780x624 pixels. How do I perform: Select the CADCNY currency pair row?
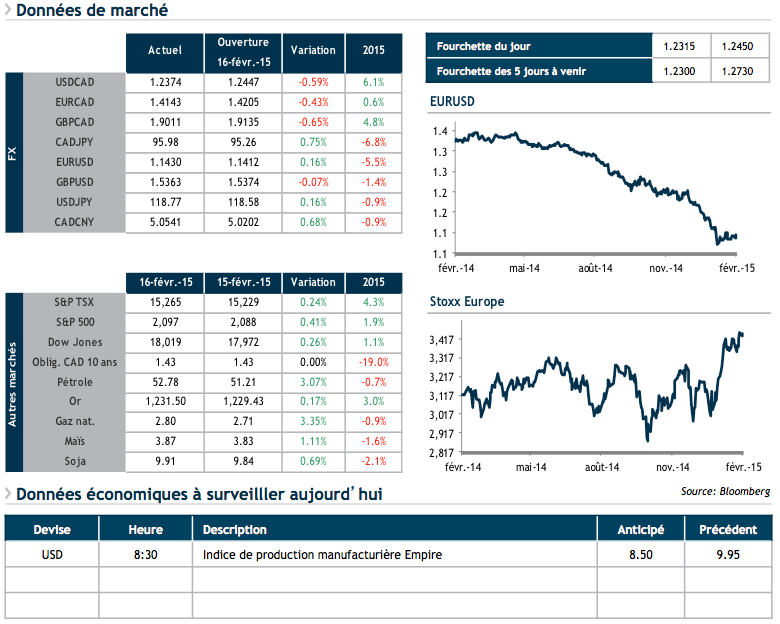click(x=75, y=222)
